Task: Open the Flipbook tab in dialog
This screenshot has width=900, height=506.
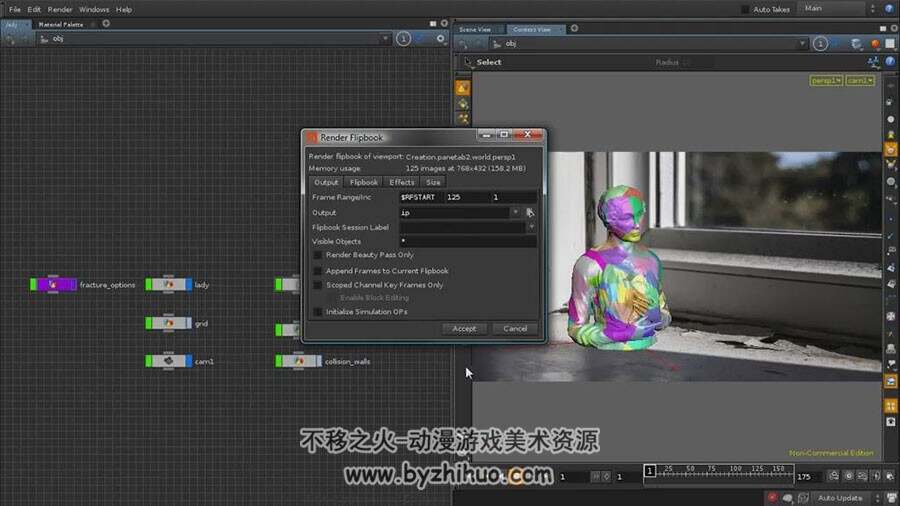Action: click(x=363, y=182)
